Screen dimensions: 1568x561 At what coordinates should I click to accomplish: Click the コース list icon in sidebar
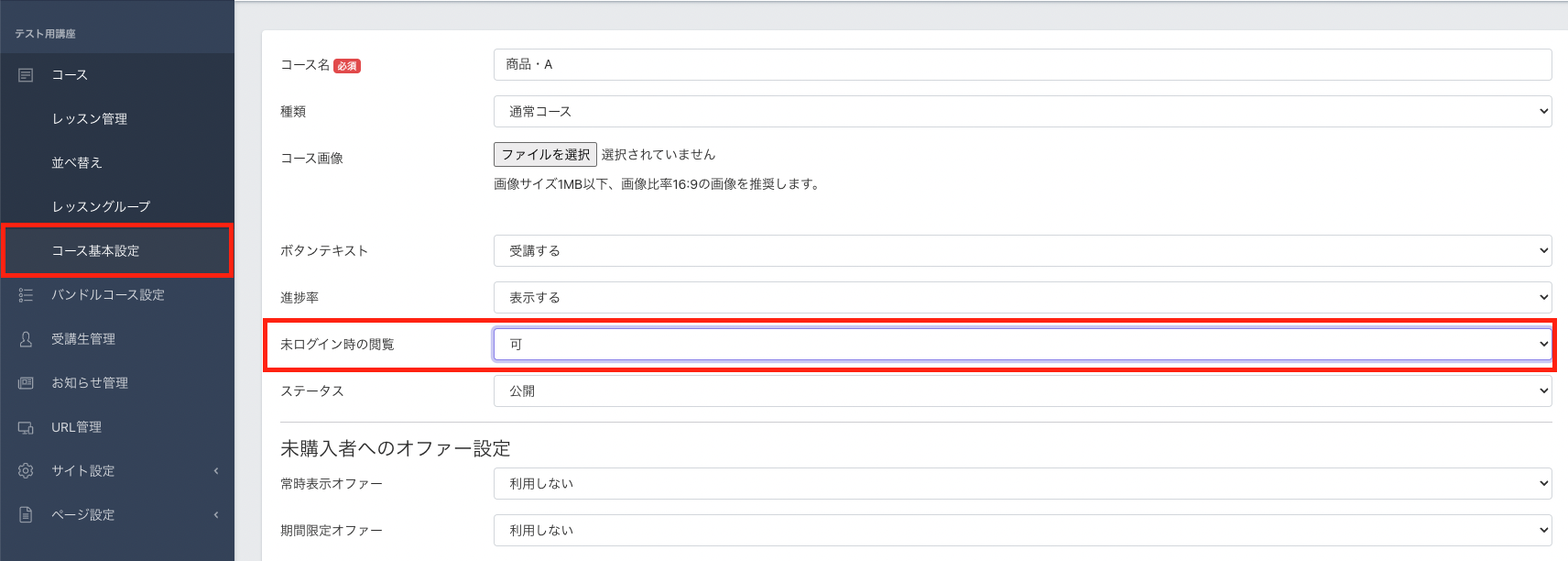point(26,75)
